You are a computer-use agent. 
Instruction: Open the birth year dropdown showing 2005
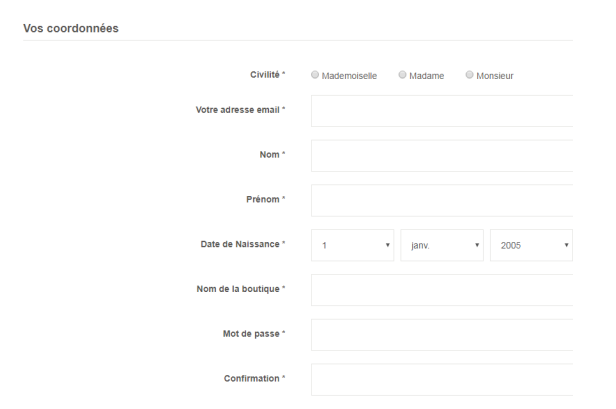point(531,245)
